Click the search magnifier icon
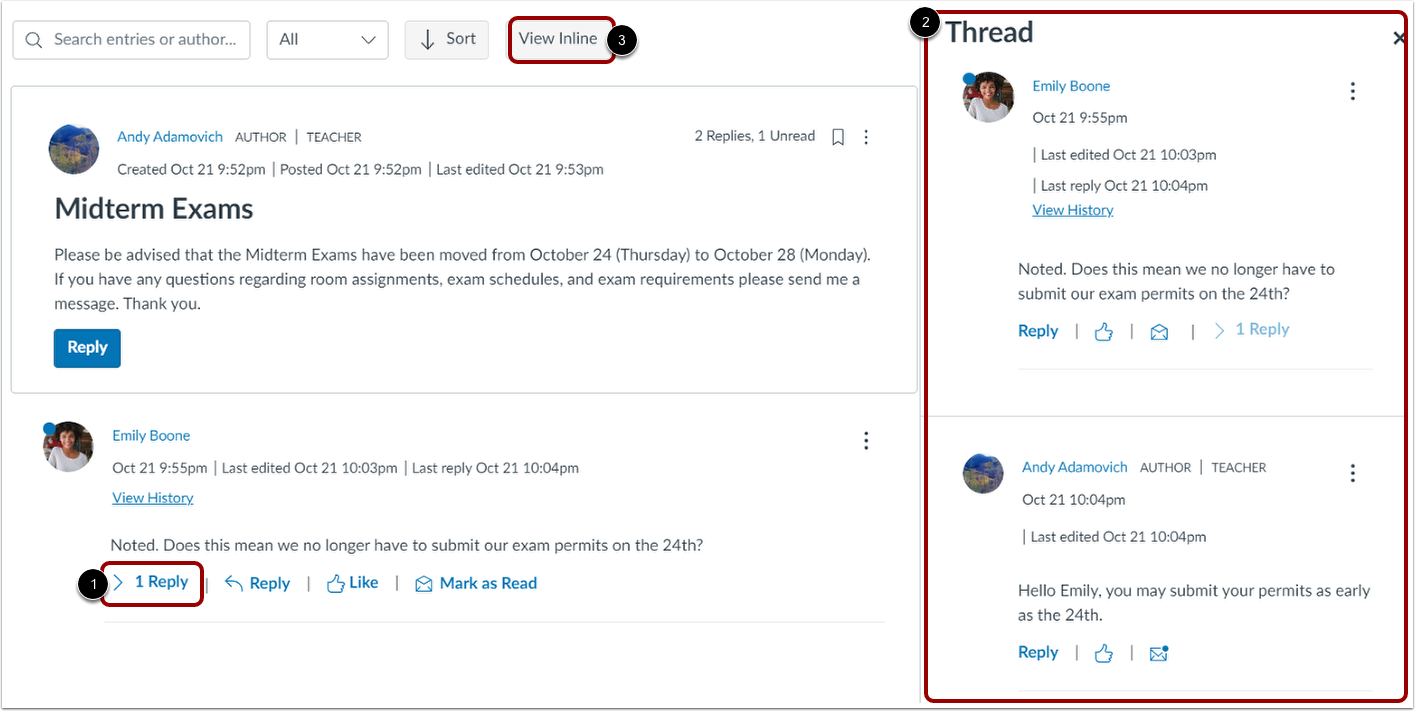The width and height of the screenshot is (1415, 711). (x=34, y=40)
